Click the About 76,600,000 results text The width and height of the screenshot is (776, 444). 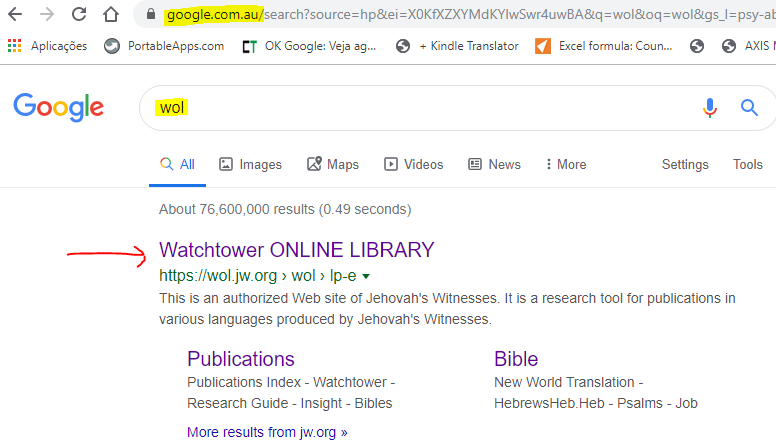coord(285,209)
